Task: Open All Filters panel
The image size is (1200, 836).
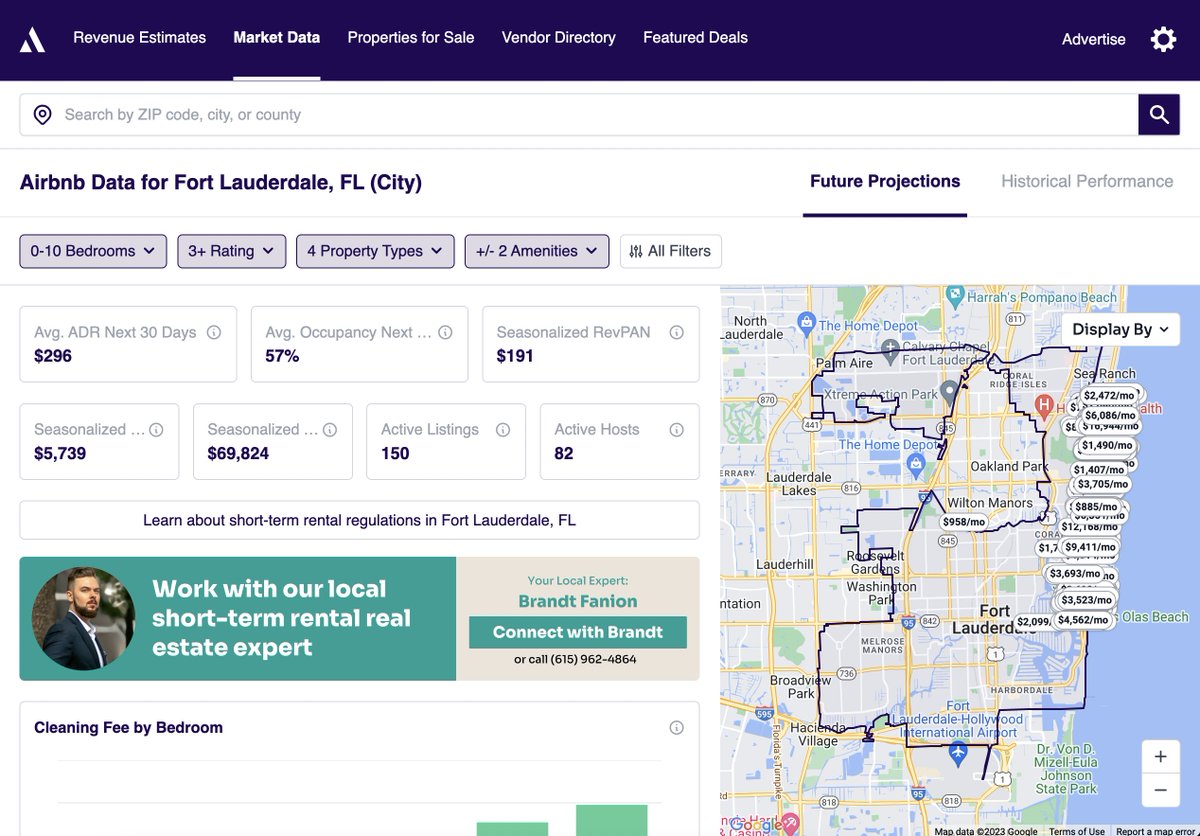Action: pos(670,251)
